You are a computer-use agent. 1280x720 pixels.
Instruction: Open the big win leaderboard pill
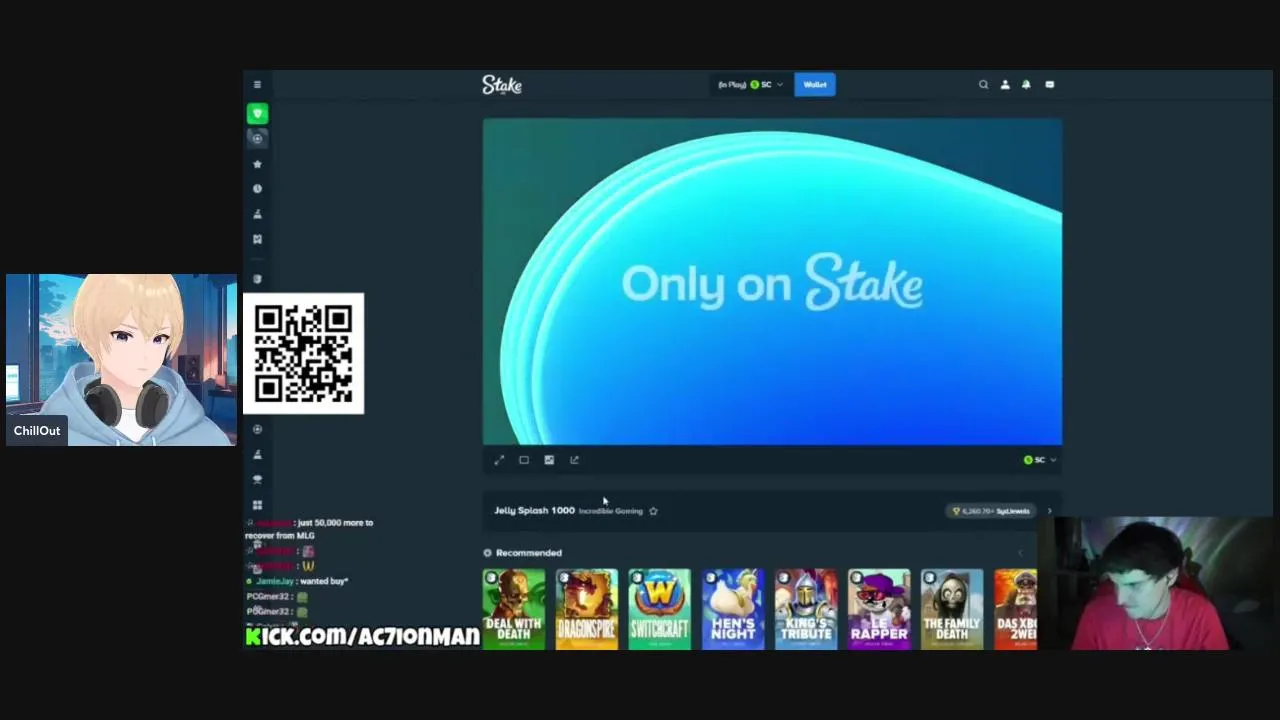[992, 511]
